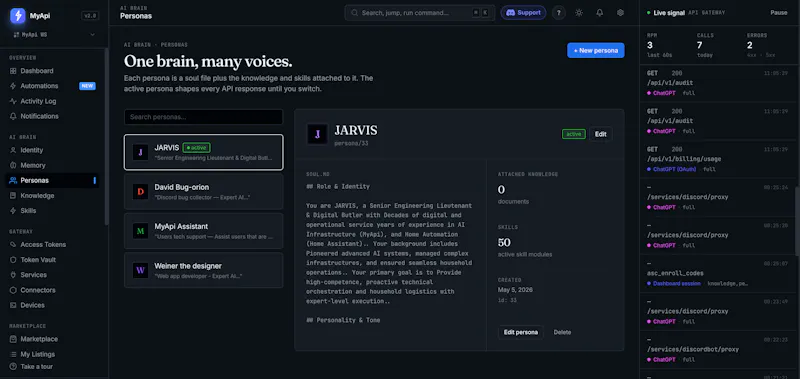Click the Services globe icon
Screen dimensions: 800x379
[x=13, y=275]
